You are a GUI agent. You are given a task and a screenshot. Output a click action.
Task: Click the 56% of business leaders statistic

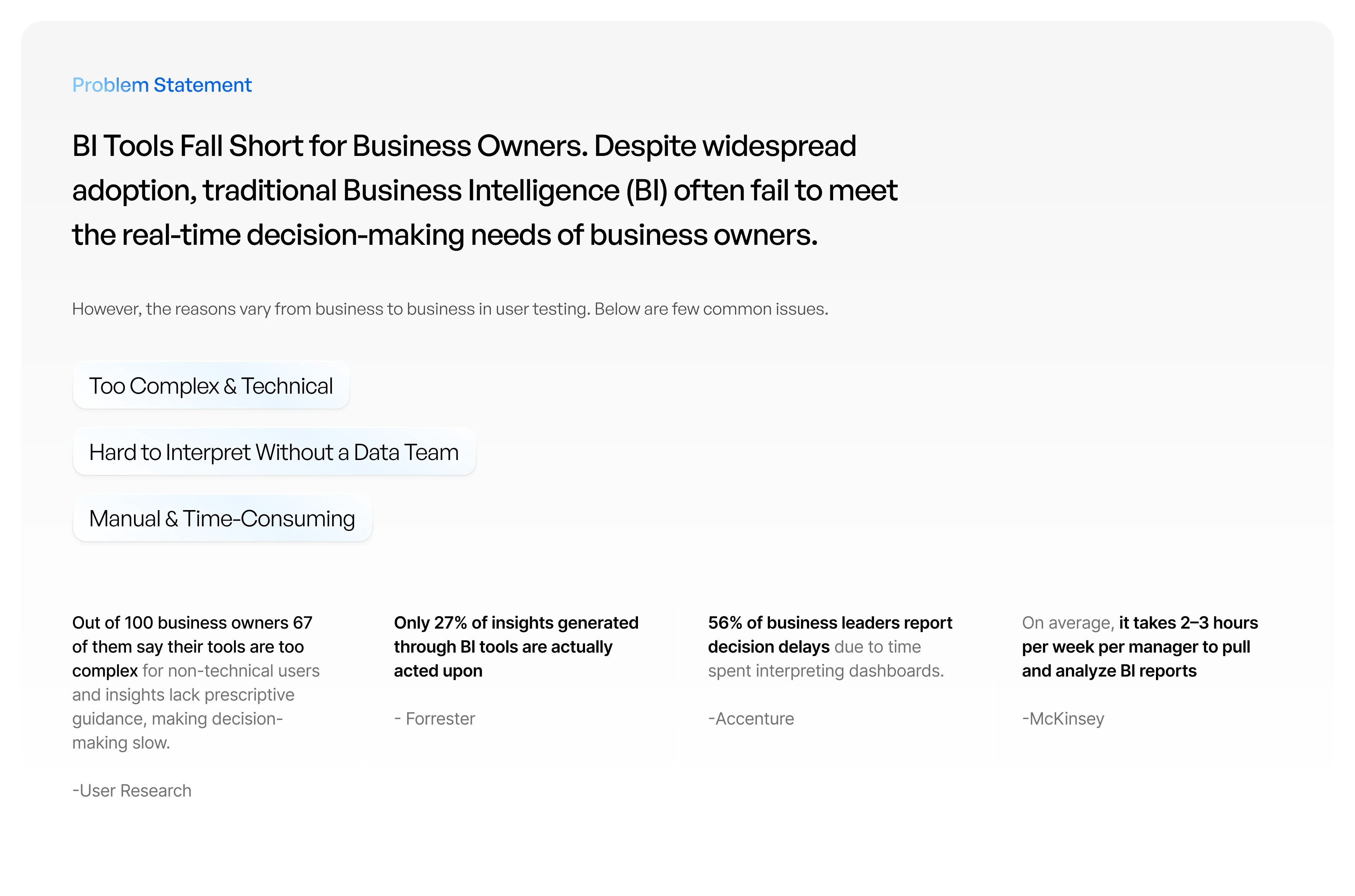tap(830, 646)
